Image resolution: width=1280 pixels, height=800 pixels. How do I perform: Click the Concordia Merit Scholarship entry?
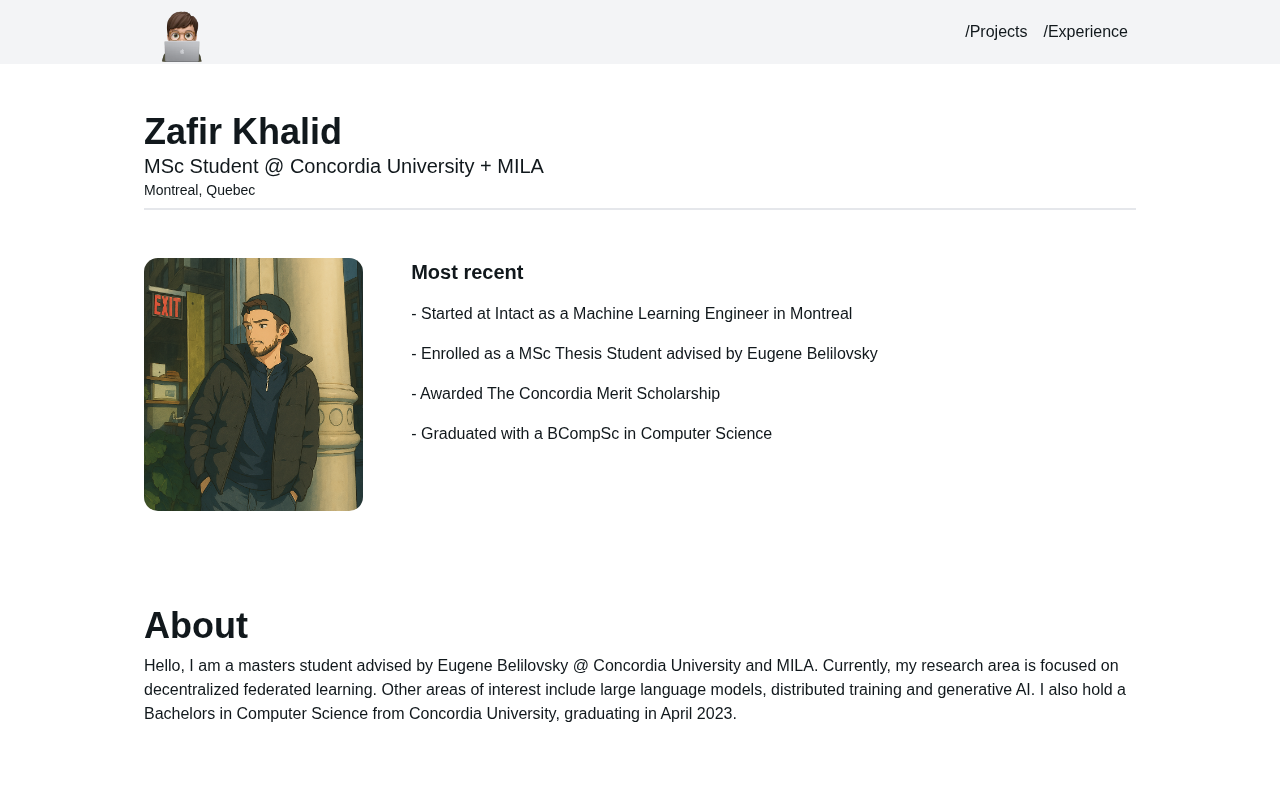566,394
